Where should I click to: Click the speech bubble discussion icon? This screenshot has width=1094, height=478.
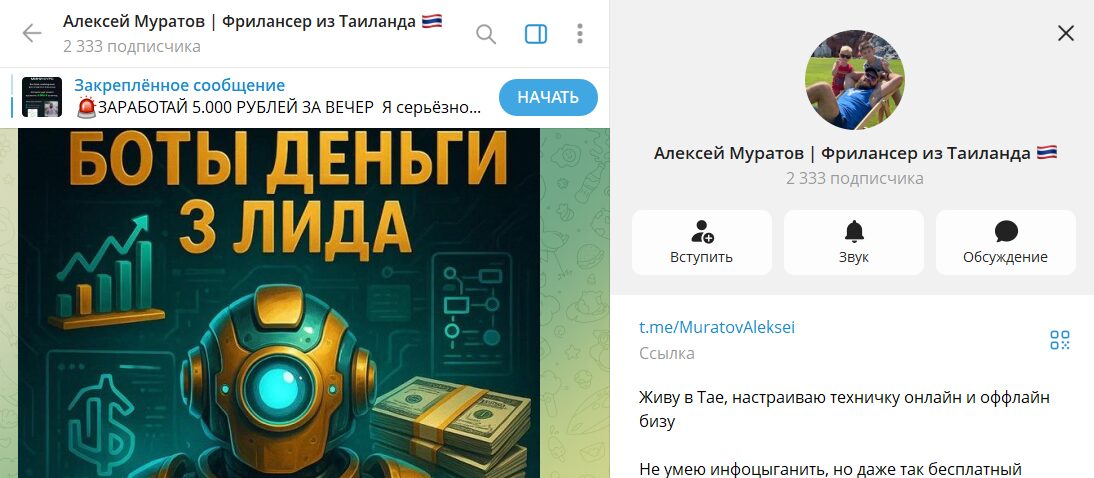(1006, 231)
